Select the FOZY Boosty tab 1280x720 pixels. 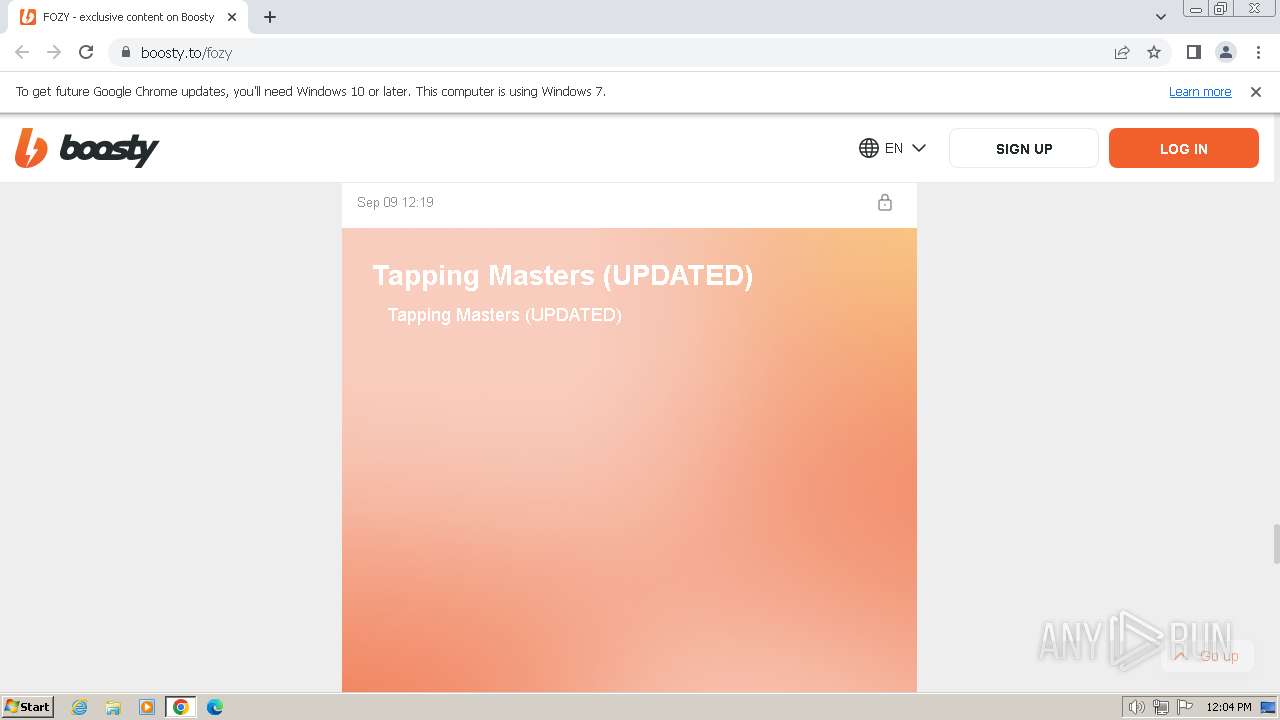[128, 17]
